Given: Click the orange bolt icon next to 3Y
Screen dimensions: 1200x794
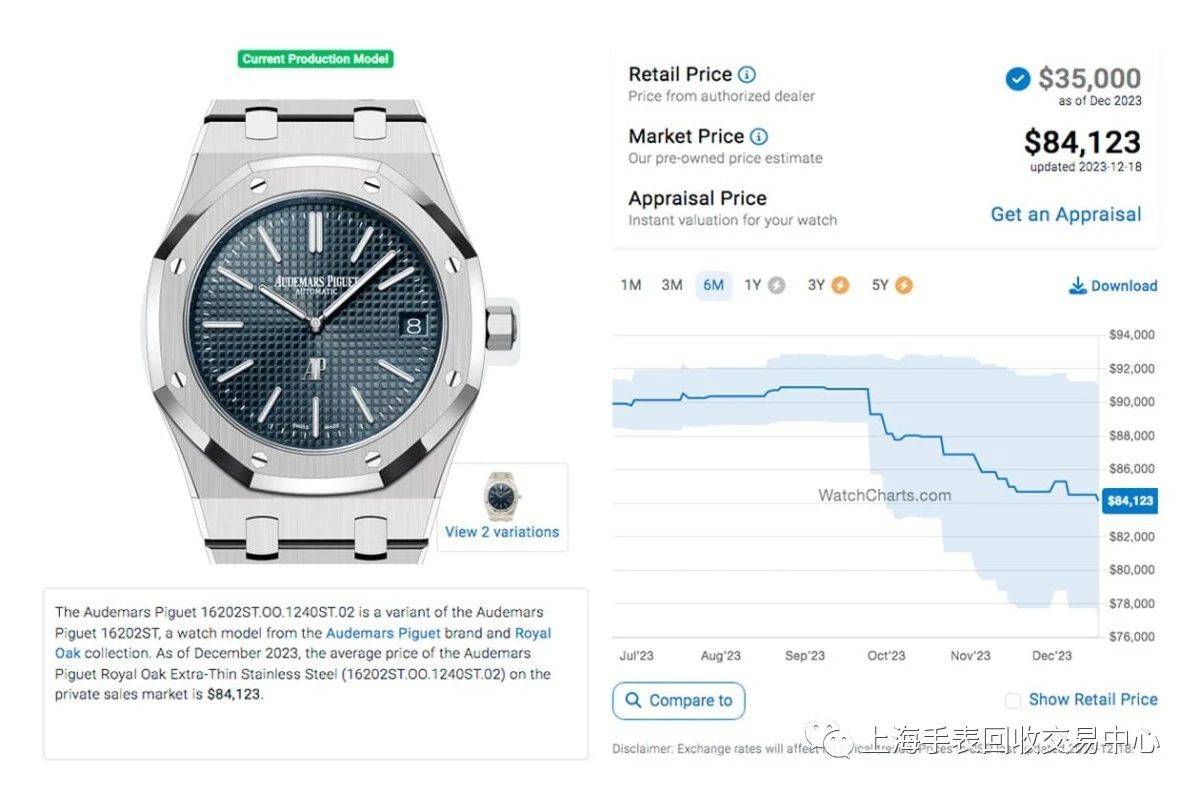Looking at the screenshot, I should click(840, 285).
